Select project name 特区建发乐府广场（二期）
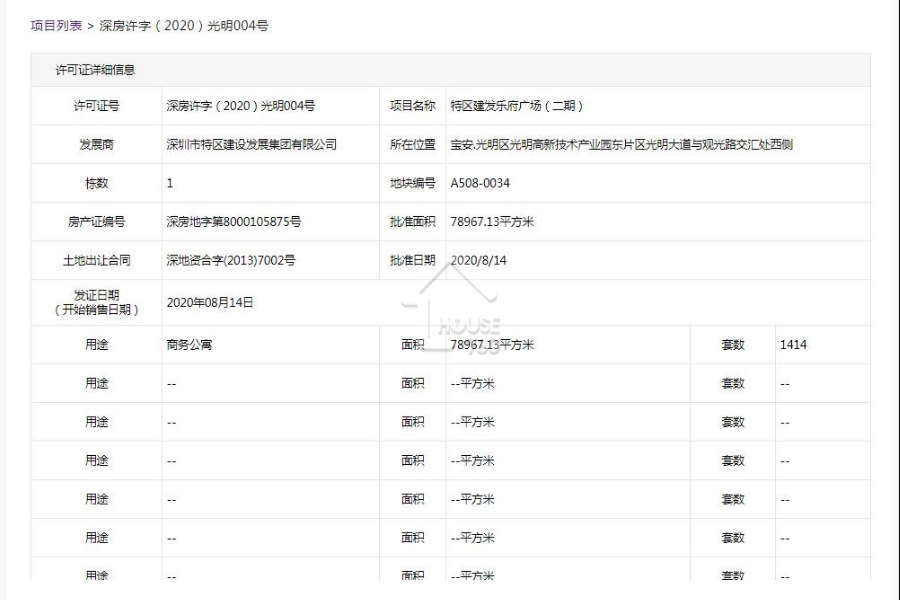Image resolution: width=900 pixels, height=600 pixels. point(518,106)
